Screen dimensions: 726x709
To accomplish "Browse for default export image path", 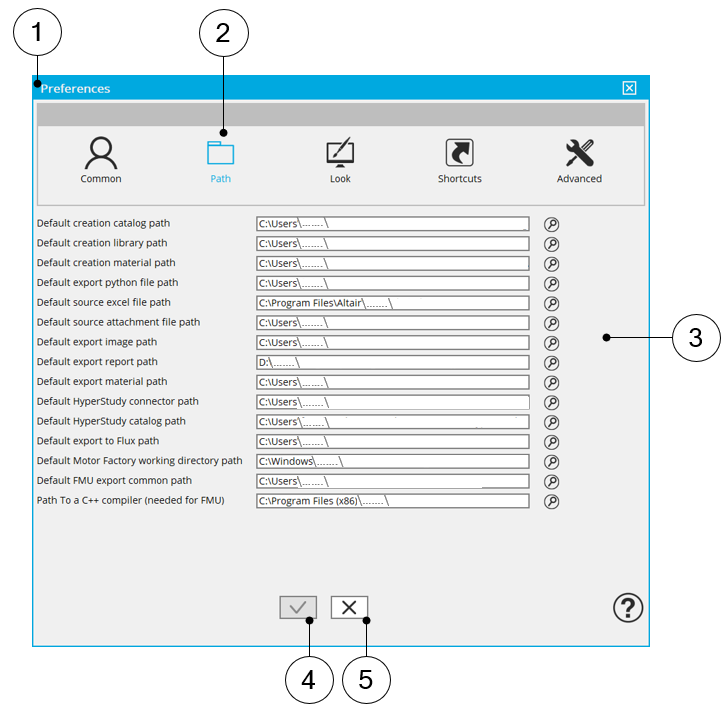I will tap(551, 343).
